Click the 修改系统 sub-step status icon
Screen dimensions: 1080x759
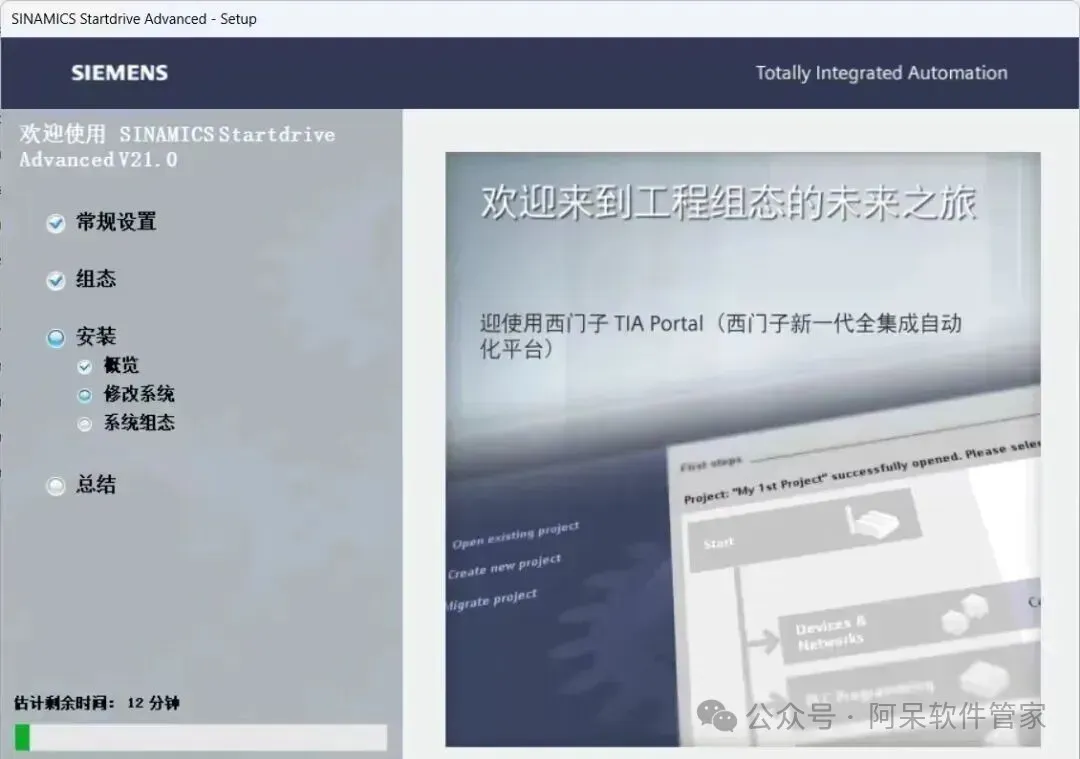coord(85,395)
